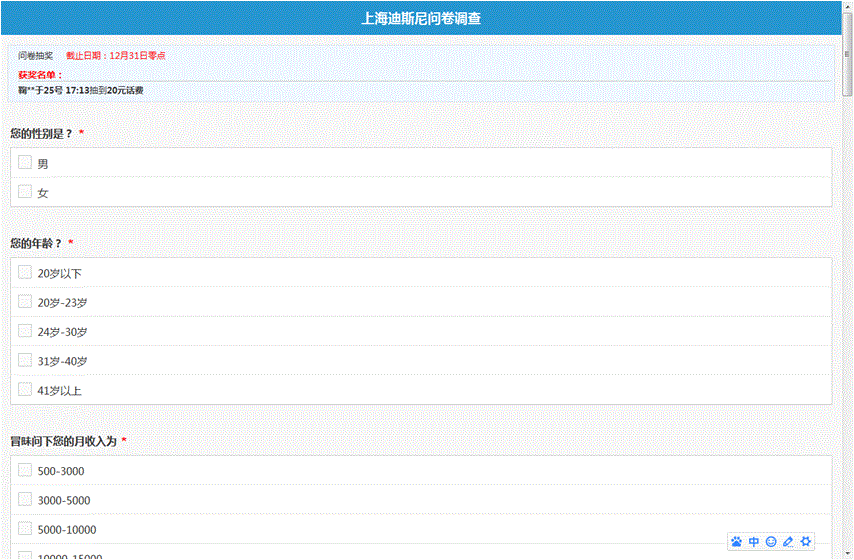Check the 41岁以上 age option
Viewport: 854px width, 560px height.
click(x=25, y=389)
